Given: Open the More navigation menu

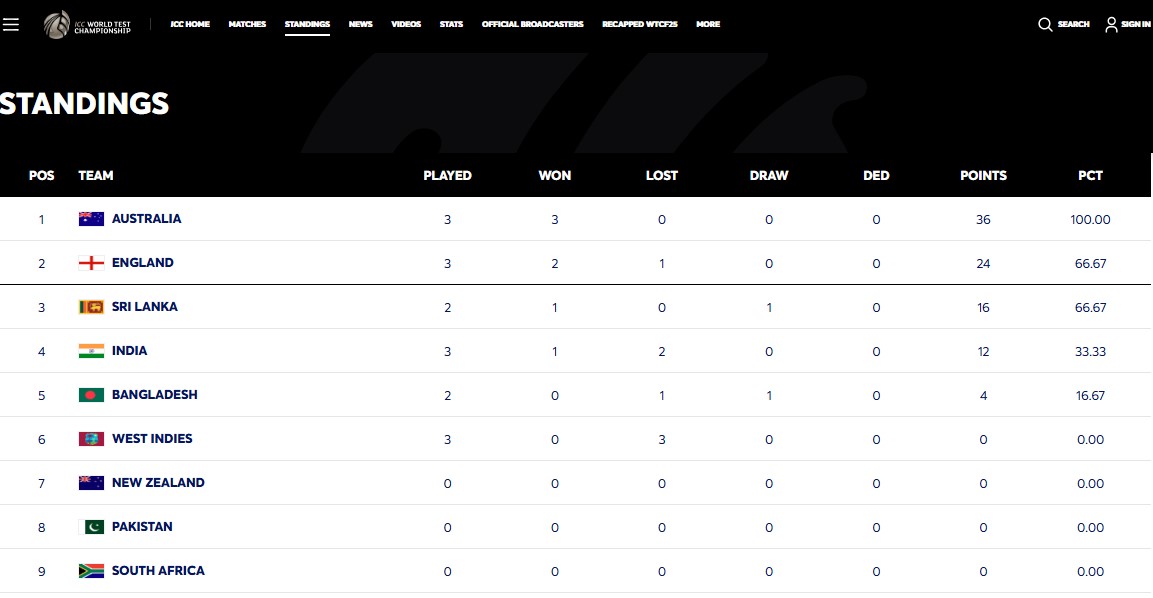Looking at the screenshot, I should (x=707, y=24).
